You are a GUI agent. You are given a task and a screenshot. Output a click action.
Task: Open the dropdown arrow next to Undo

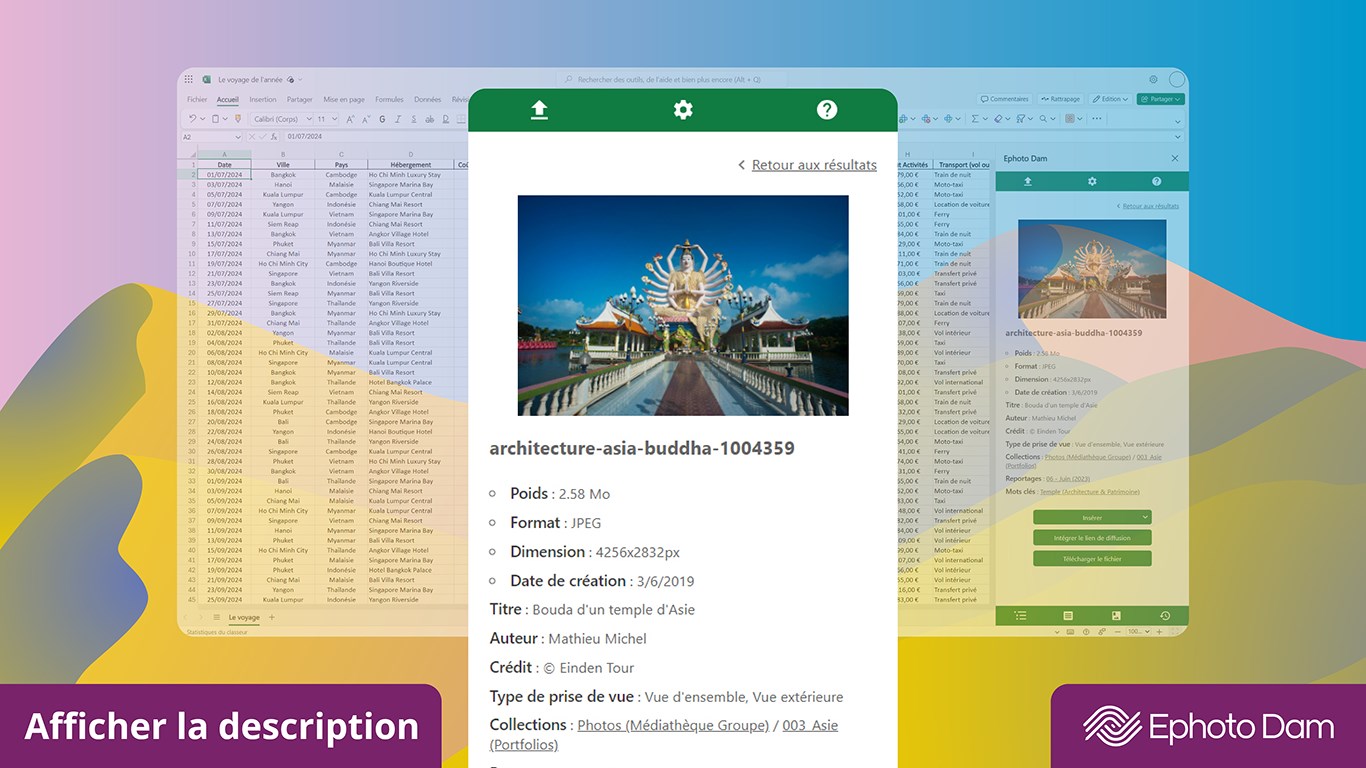(203, 119)
